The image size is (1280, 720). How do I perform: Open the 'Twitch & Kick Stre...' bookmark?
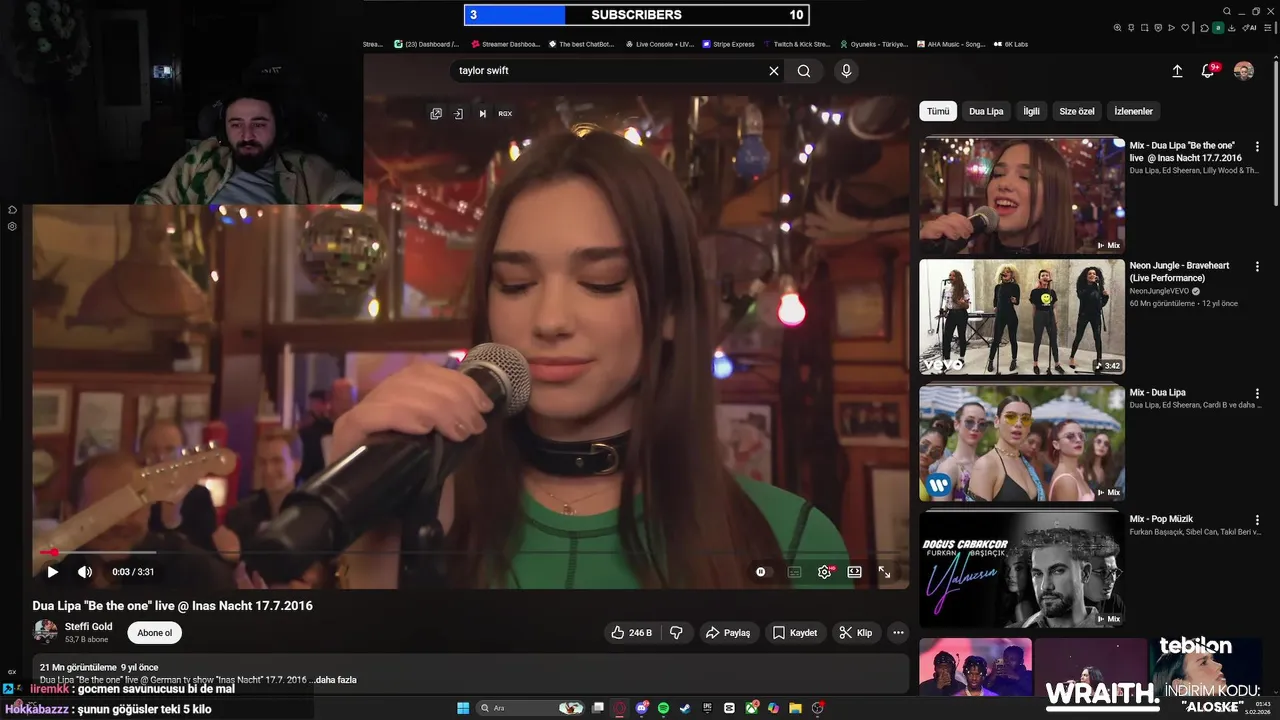(796, 44)
